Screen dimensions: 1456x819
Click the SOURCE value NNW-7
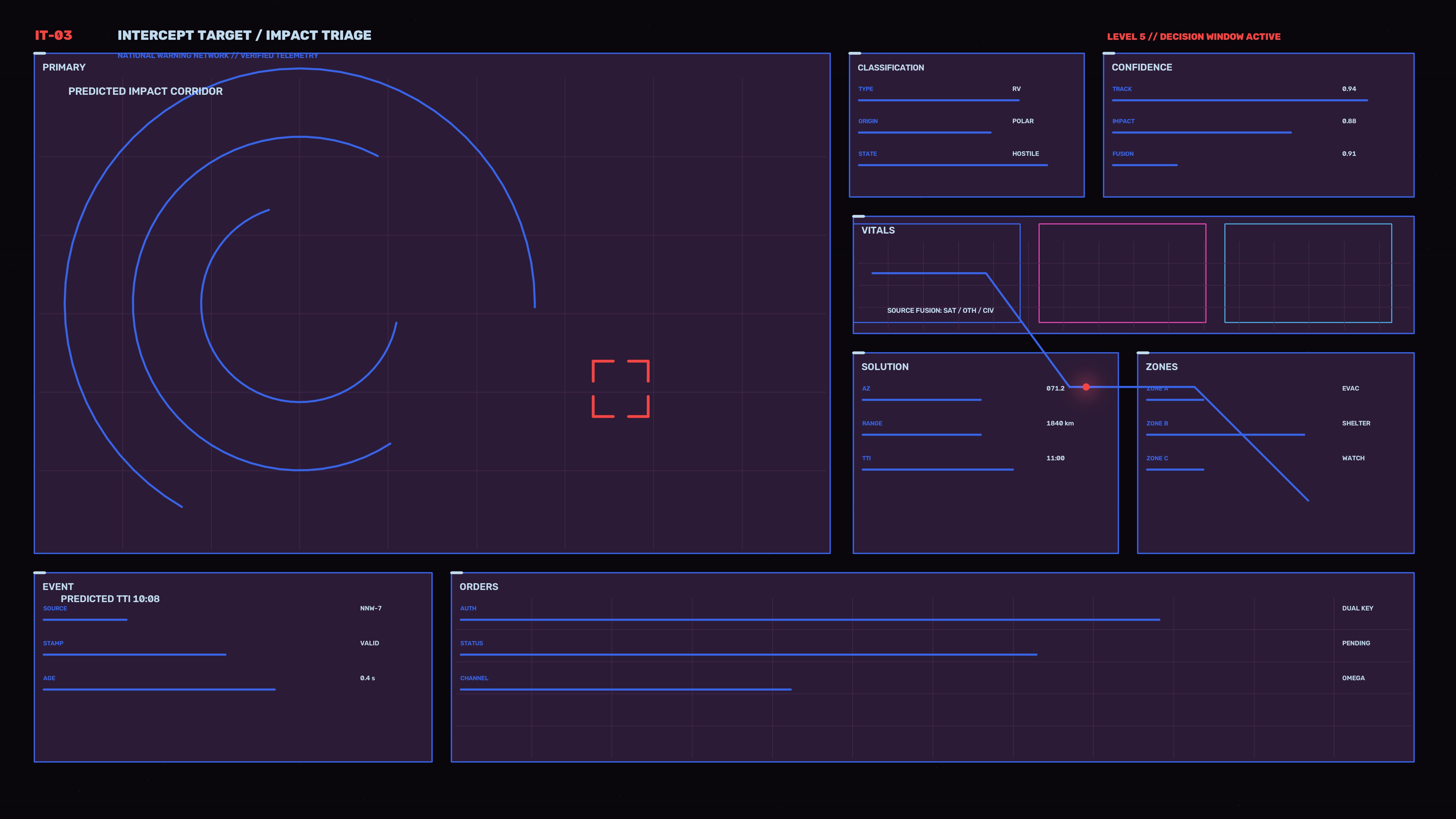coord(371,608)
